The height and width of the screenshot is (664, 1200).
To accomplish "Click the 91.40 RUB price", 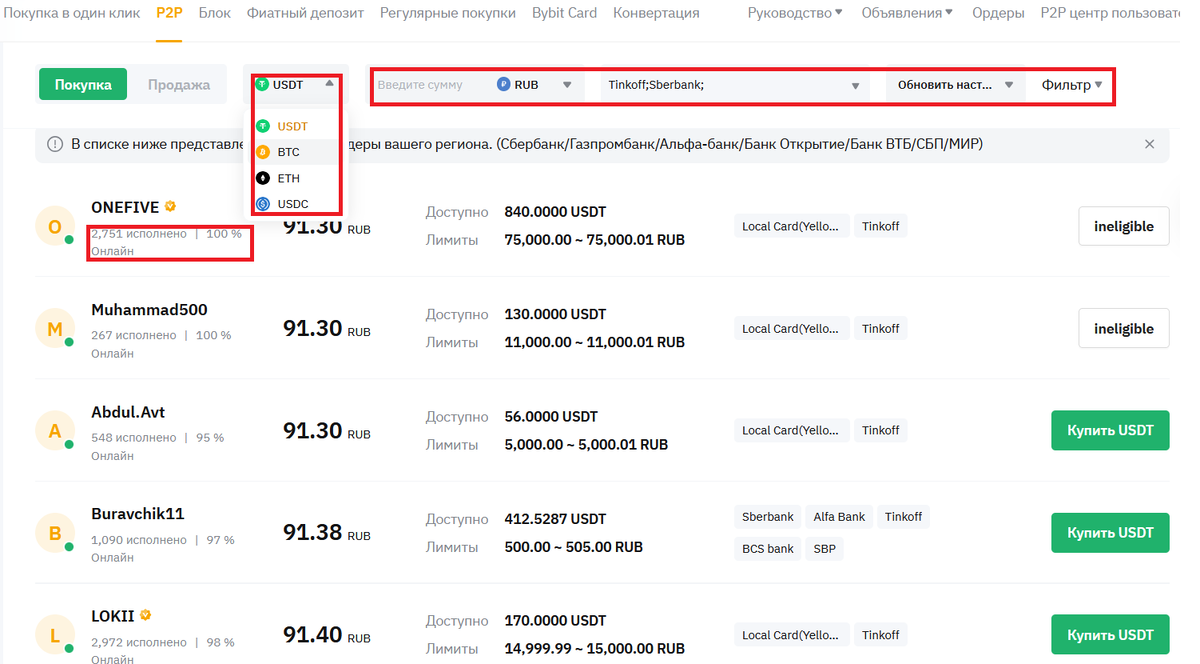I will 327,635.
